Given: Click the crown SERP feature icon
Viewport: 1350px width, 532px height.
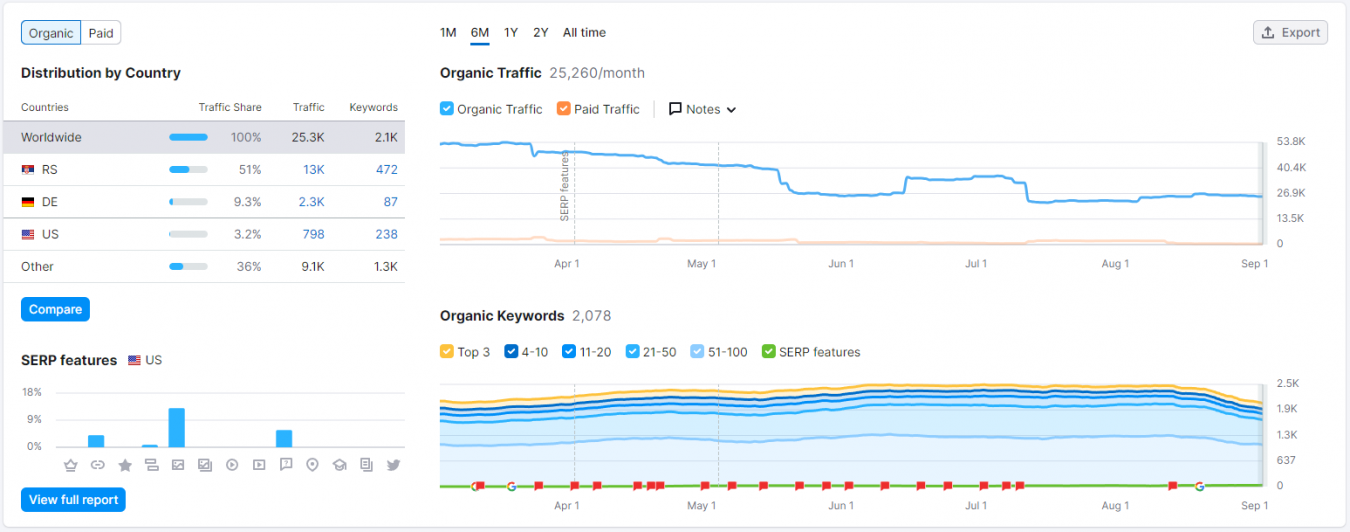Looking at the screenshot, I should [x=70, y=465].
